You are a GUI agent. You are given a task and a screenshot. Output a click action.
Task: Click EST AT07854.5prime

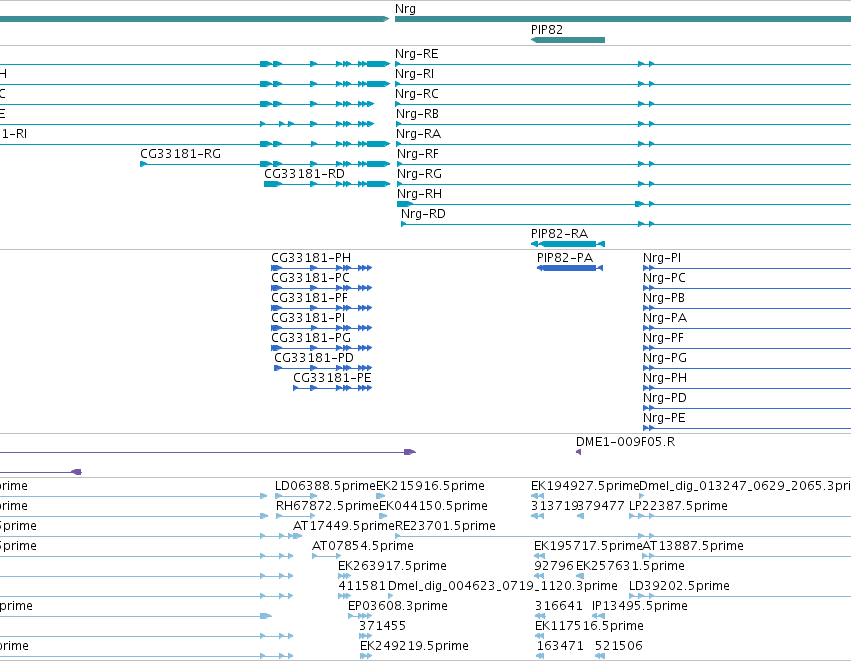(x=363, y=546)
